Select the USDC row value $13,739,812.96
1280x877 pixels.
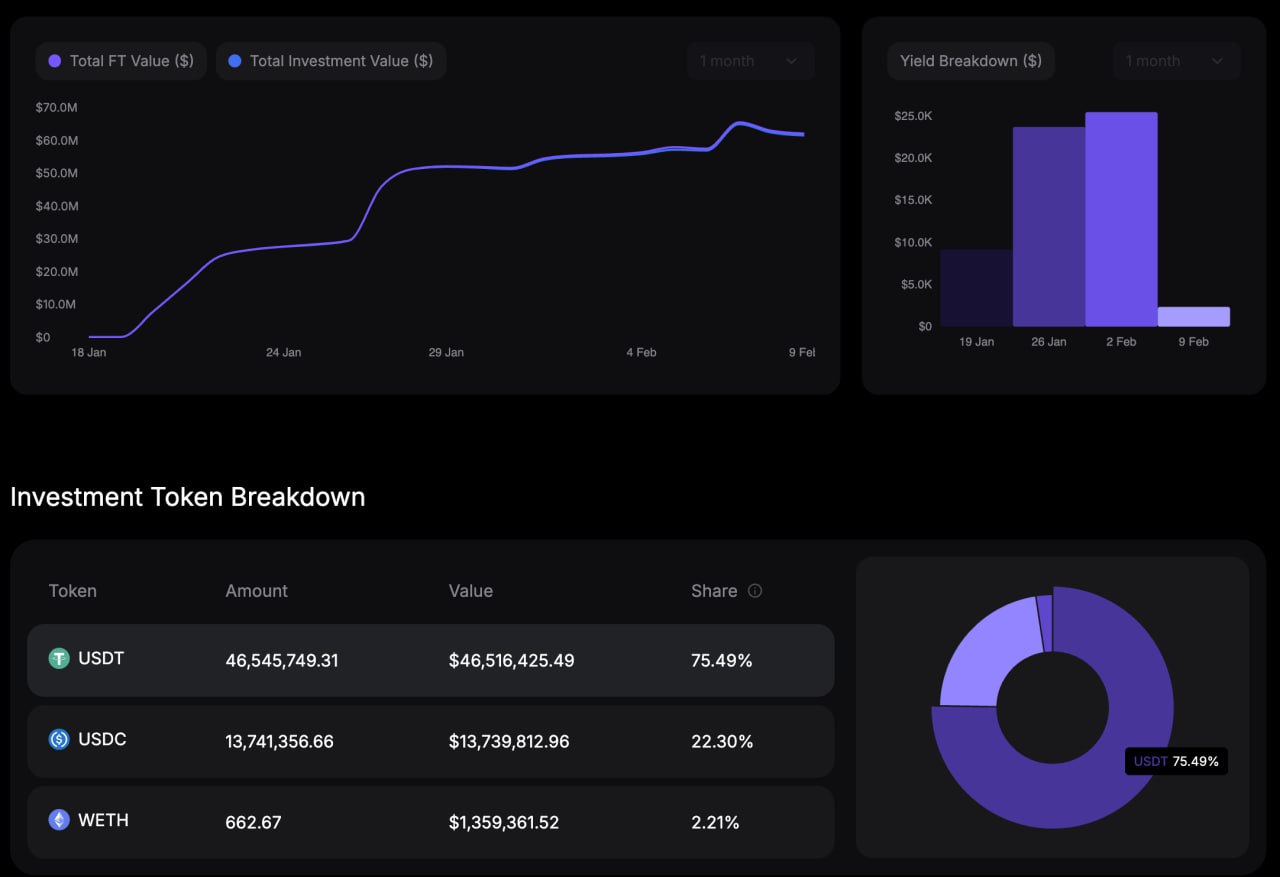[x=509, y=741]
